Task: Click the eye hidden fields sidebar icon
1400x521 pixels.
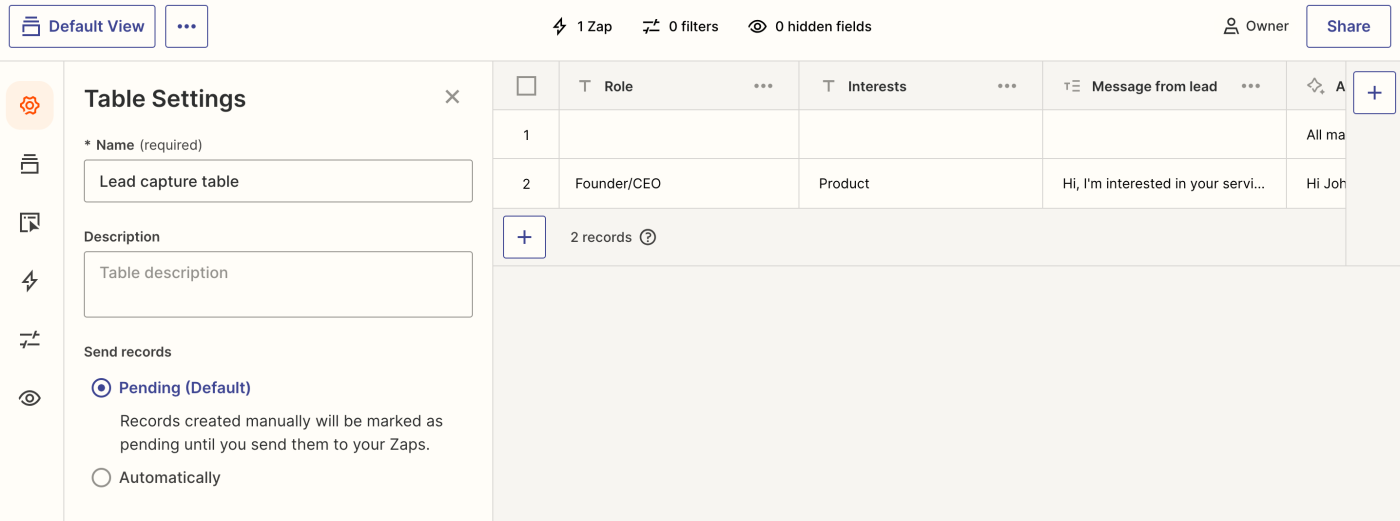Action: 30,398
